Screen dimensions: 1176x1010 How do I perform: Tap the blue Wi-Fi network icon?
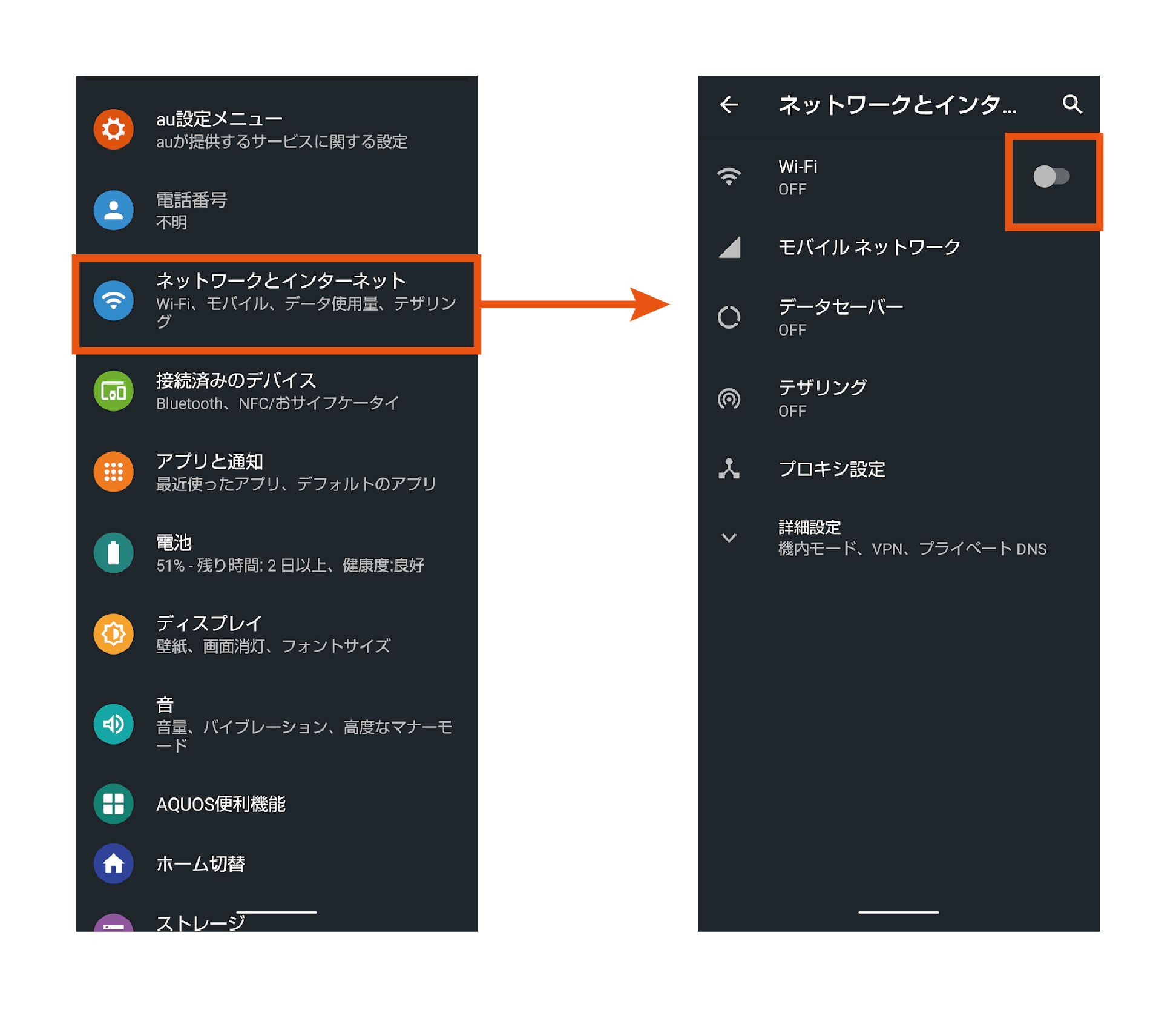pyautogui.click(x=113, y=300)
